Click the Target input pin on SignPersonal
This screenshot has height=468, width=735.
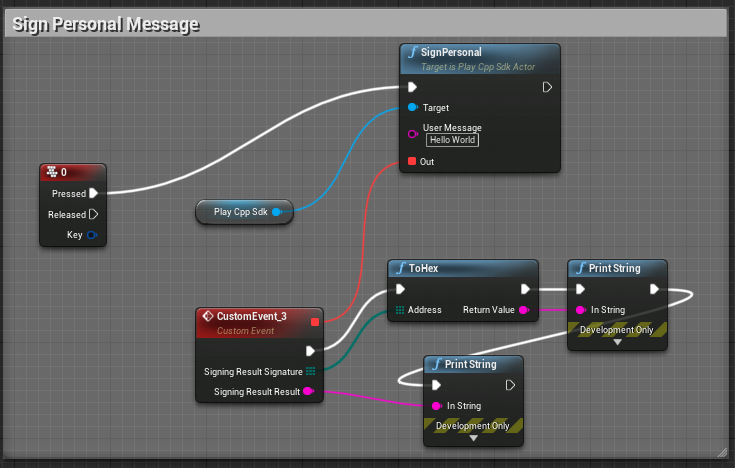pyautogui.click(x=411, y=107)
